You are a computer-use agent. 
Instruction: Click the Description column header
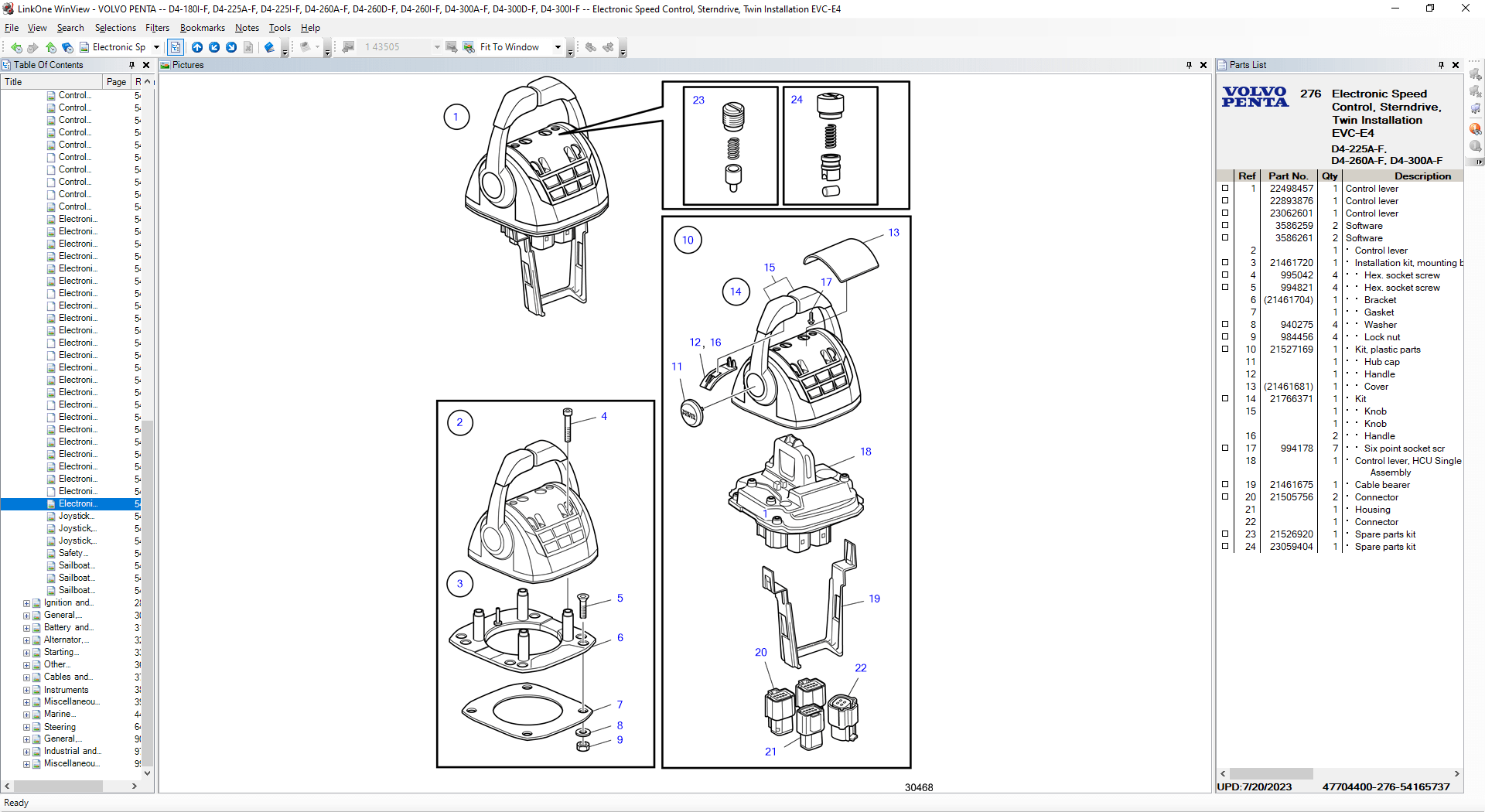[1422, 176]
